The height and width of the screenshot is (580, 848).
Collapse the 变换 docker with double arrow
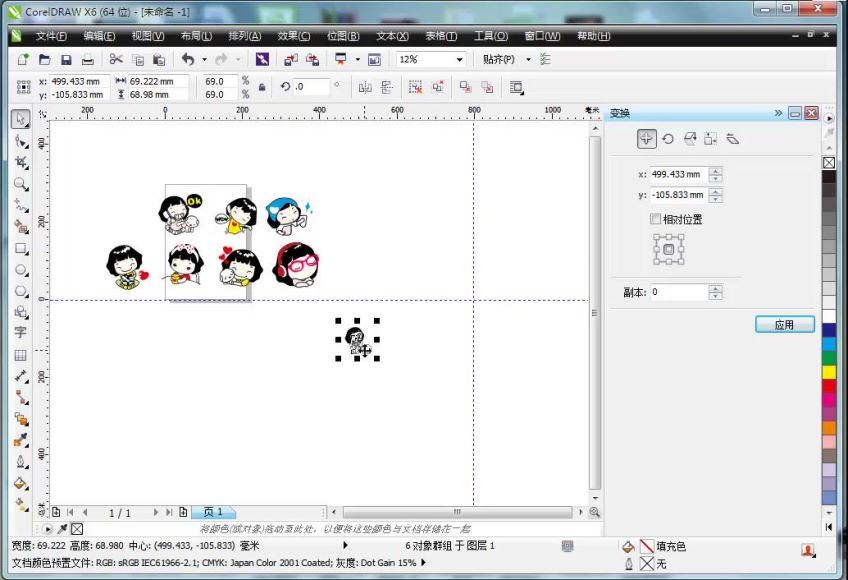(778, 113)
